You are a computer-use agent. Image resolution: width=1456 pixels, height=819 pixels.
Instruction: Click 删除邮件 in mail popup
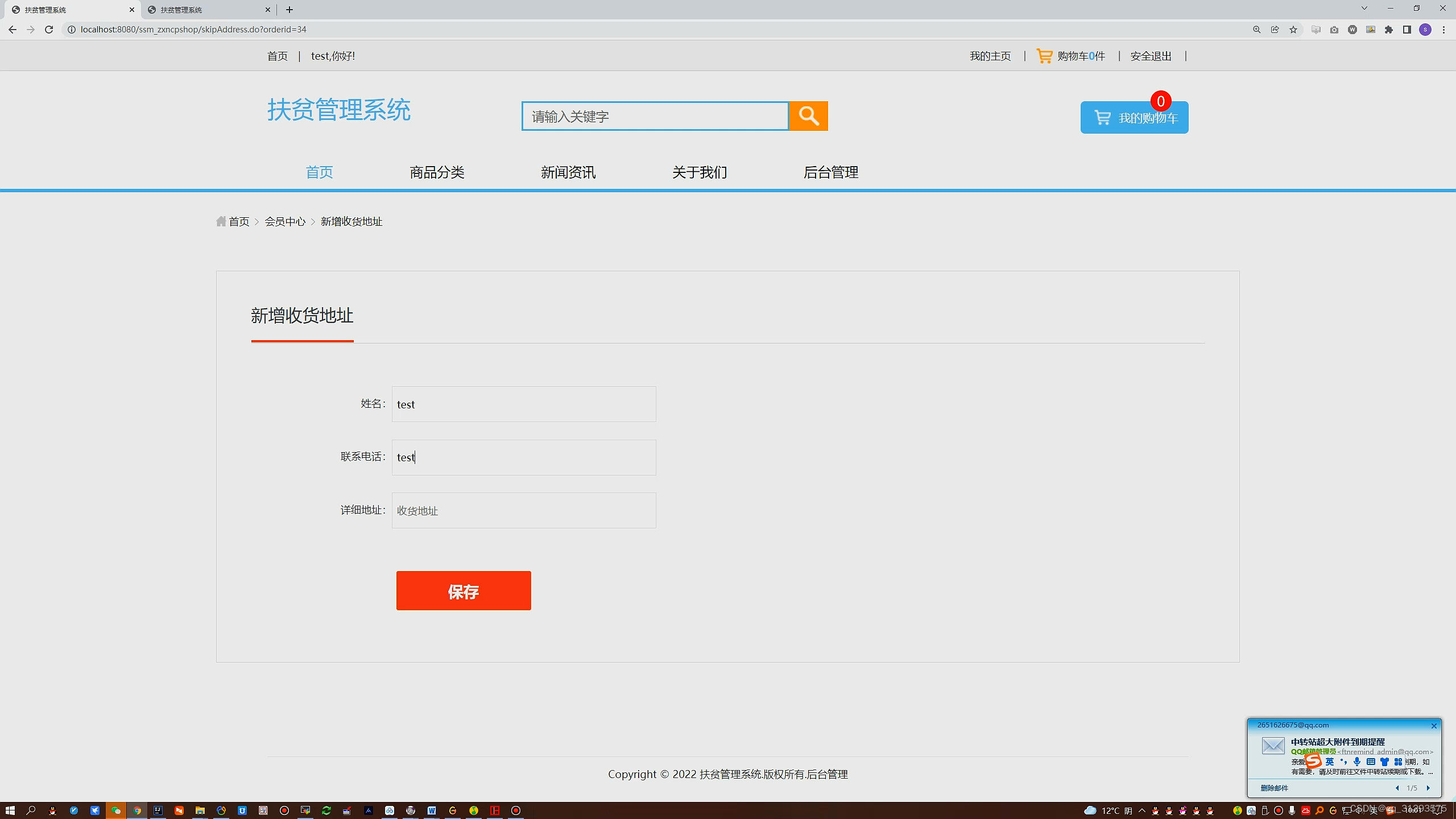(x=1274, y=788)
